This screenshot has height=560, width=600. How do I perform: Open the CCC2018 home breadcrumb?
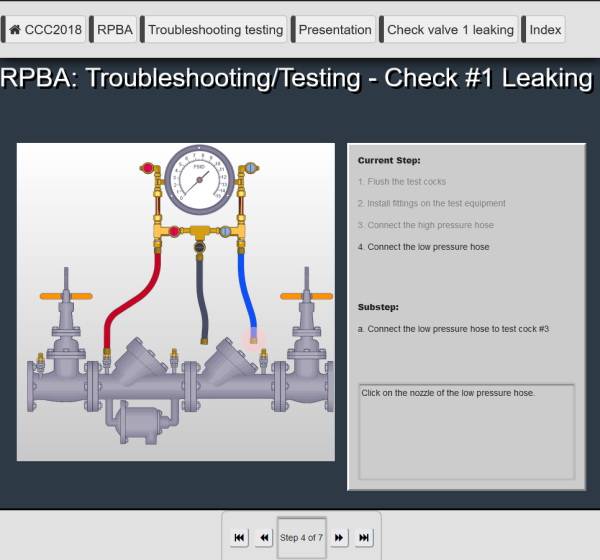point(45,30)
